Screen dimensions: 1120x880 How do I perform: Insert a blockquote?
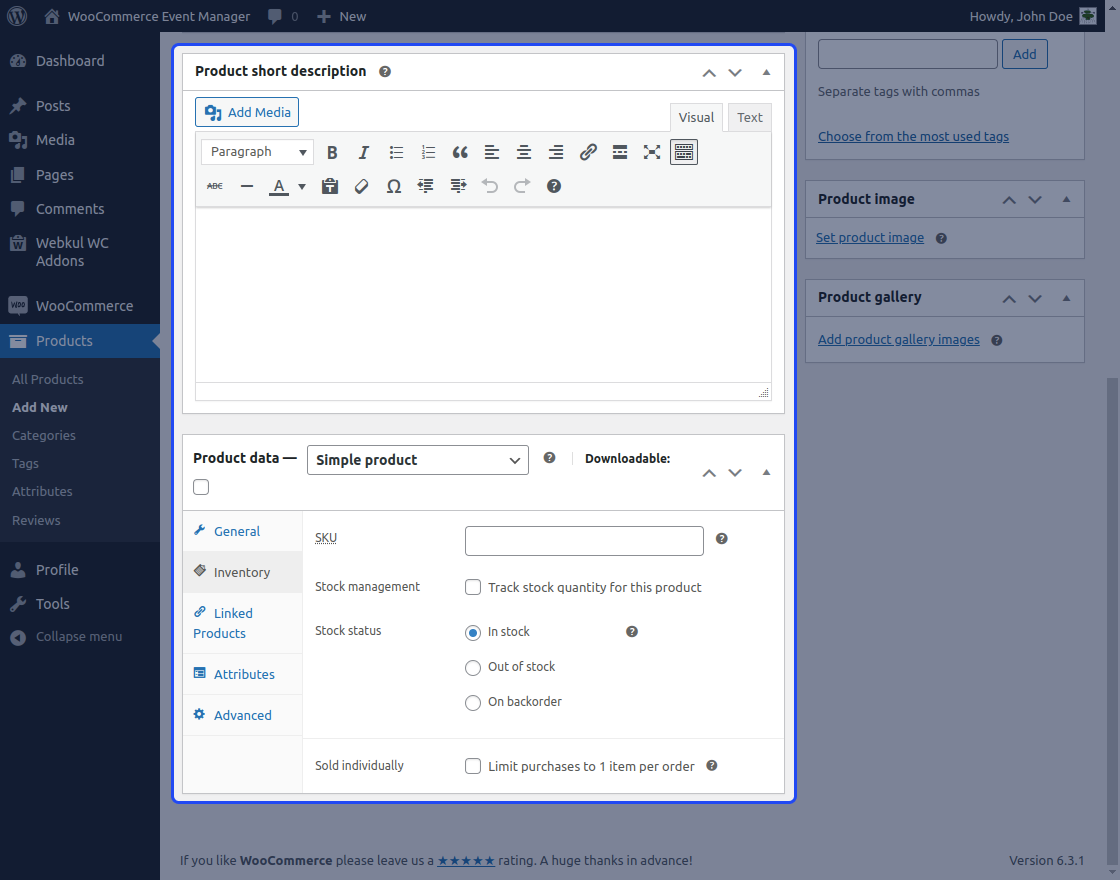click(x=460, y=152)
